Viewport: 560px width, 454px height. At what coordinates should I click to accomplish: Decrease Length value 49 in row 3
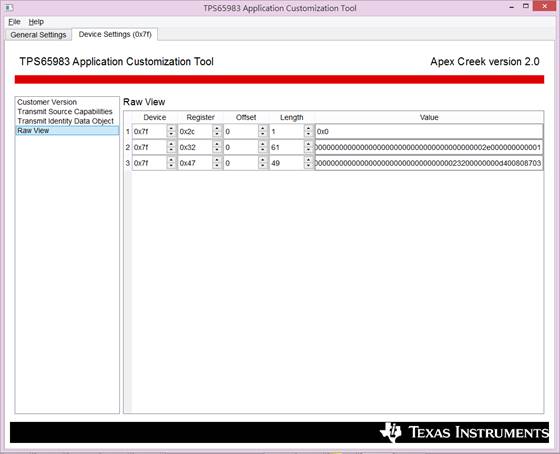[x=309, y=166]
